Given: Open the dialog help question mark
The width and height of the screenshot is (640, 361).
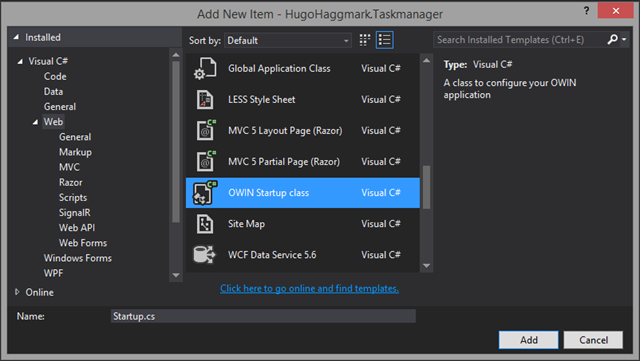Looking at the screenshot, I should click(586, 11).
